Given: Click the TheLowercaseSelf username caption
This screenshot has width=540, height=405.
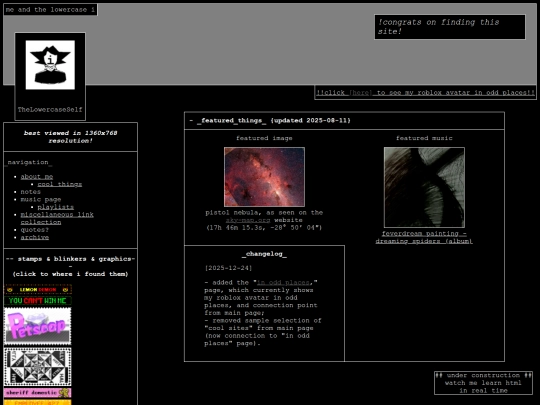Looking at the screenshot, I should click(50, 110).
